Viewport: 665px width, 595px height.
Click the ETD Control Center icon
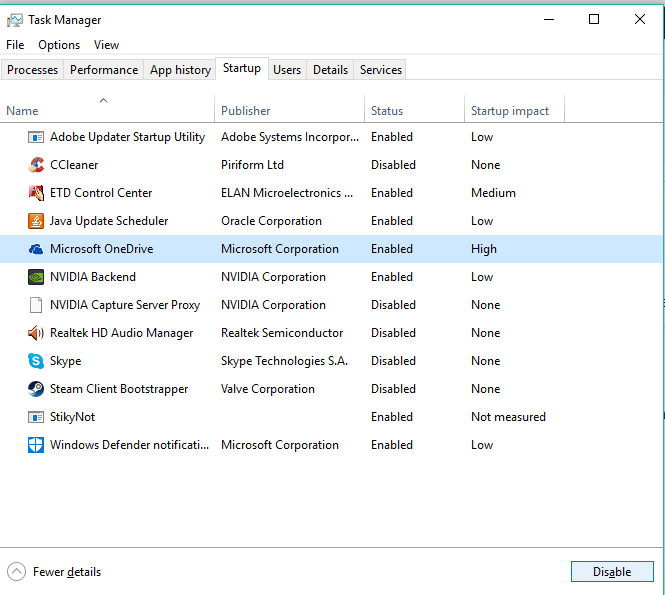click(x=36, y=193)
